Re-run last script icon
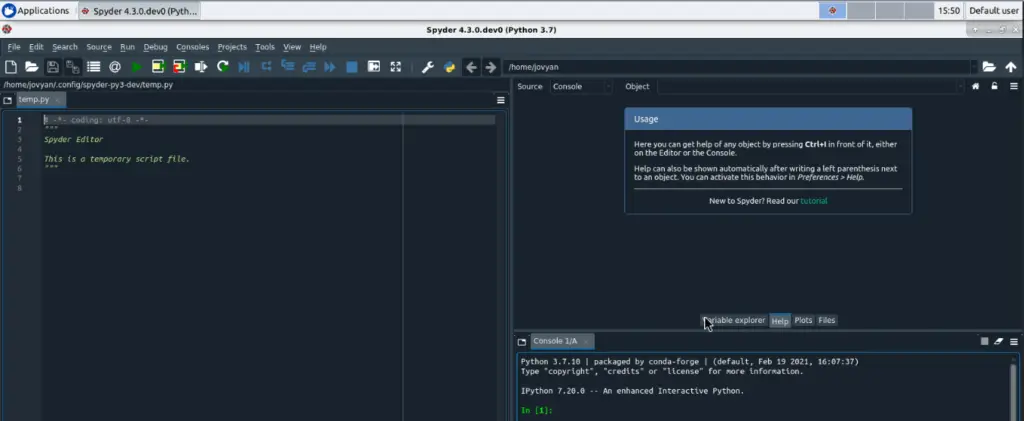 coord(223,67)
